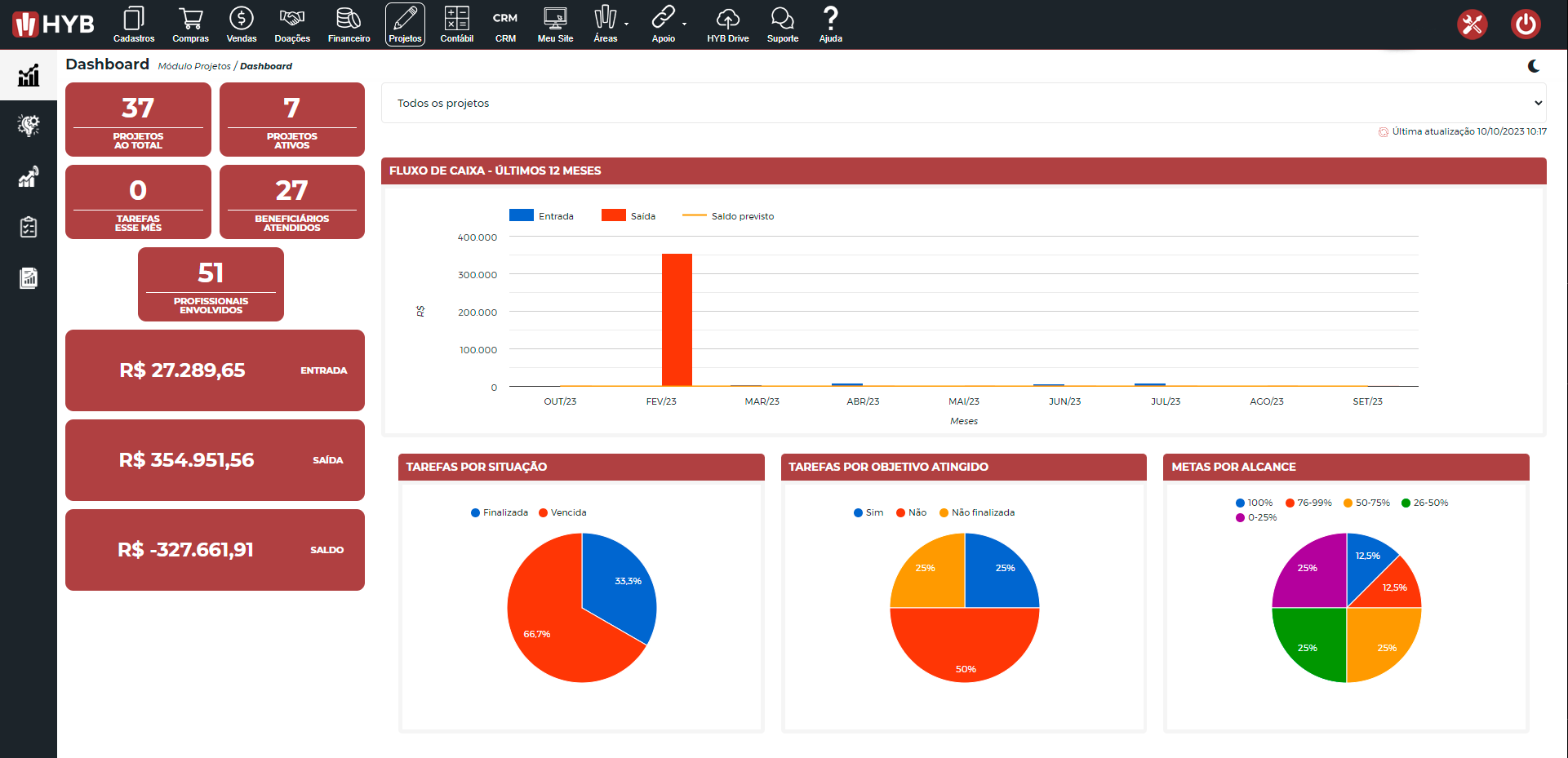Click the Projetos Ativos card
Image resolution: width=1568 pixels, height=758 pixels.
(x=292, y=119)
